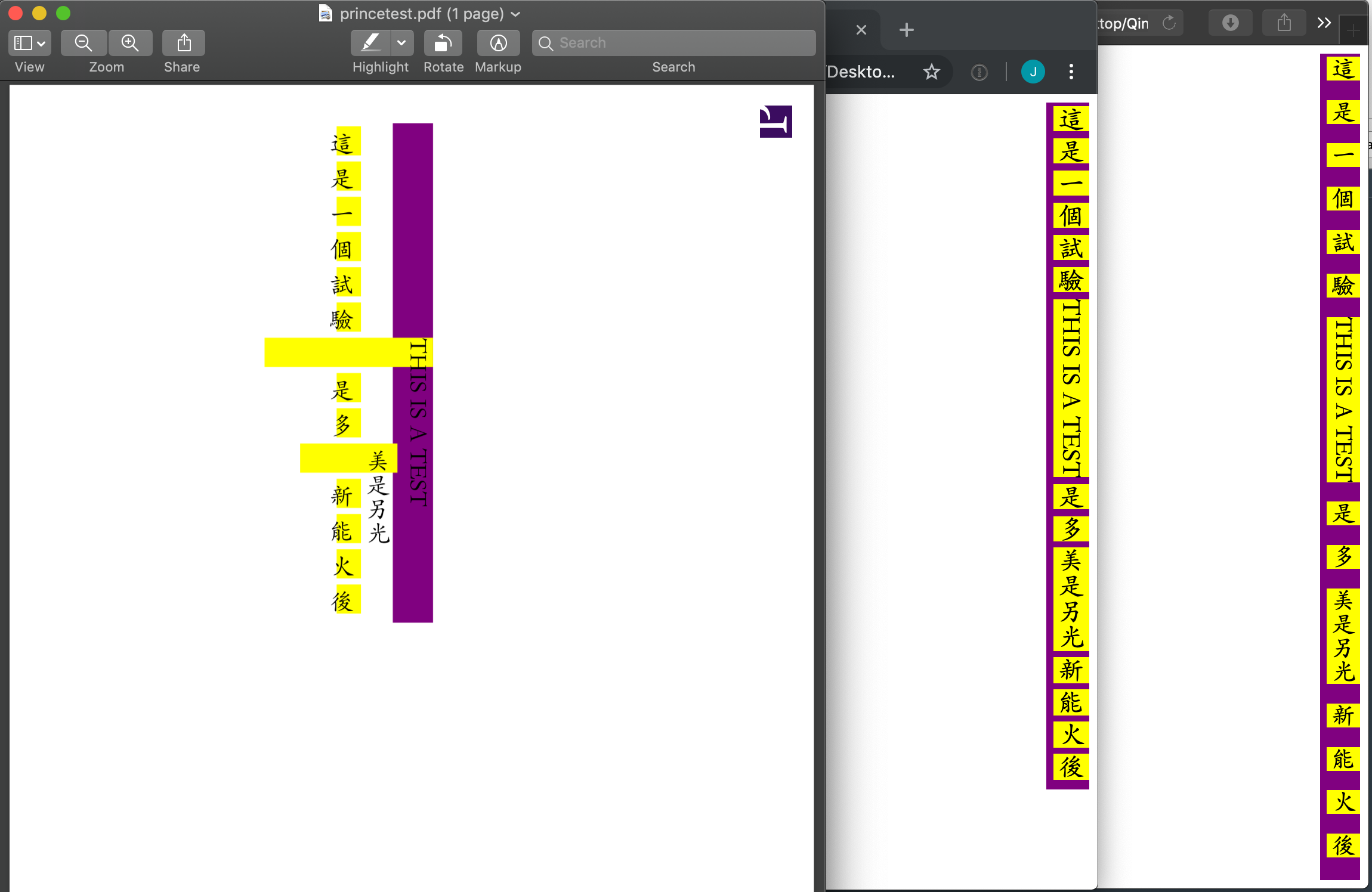Screen dimensions: 1372x892
Task: Open a new Chrome tab
Action: click(x=906, y=30)
